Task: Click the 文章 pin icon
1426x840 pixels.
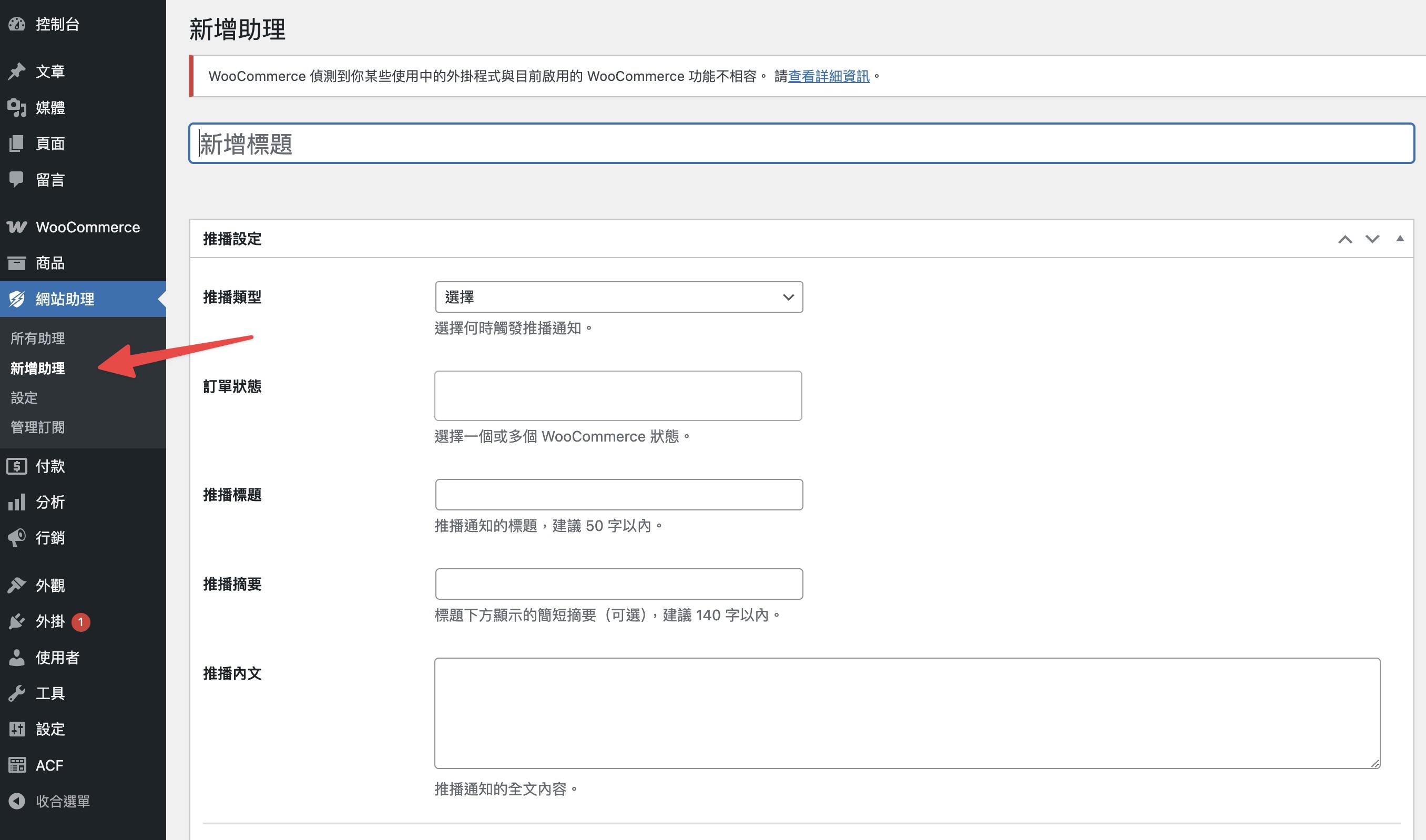Action: click(x=17, y=71)
